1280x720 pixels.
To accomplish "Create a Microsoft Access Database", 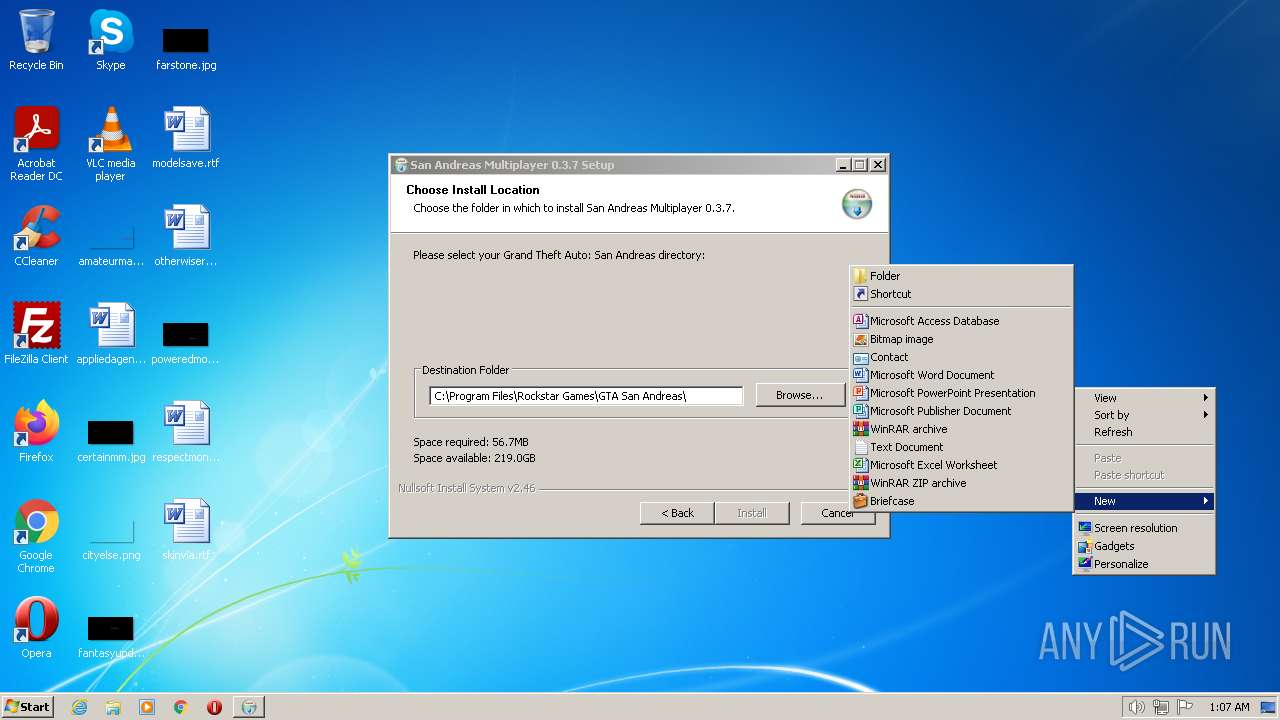I will (961, 321).
